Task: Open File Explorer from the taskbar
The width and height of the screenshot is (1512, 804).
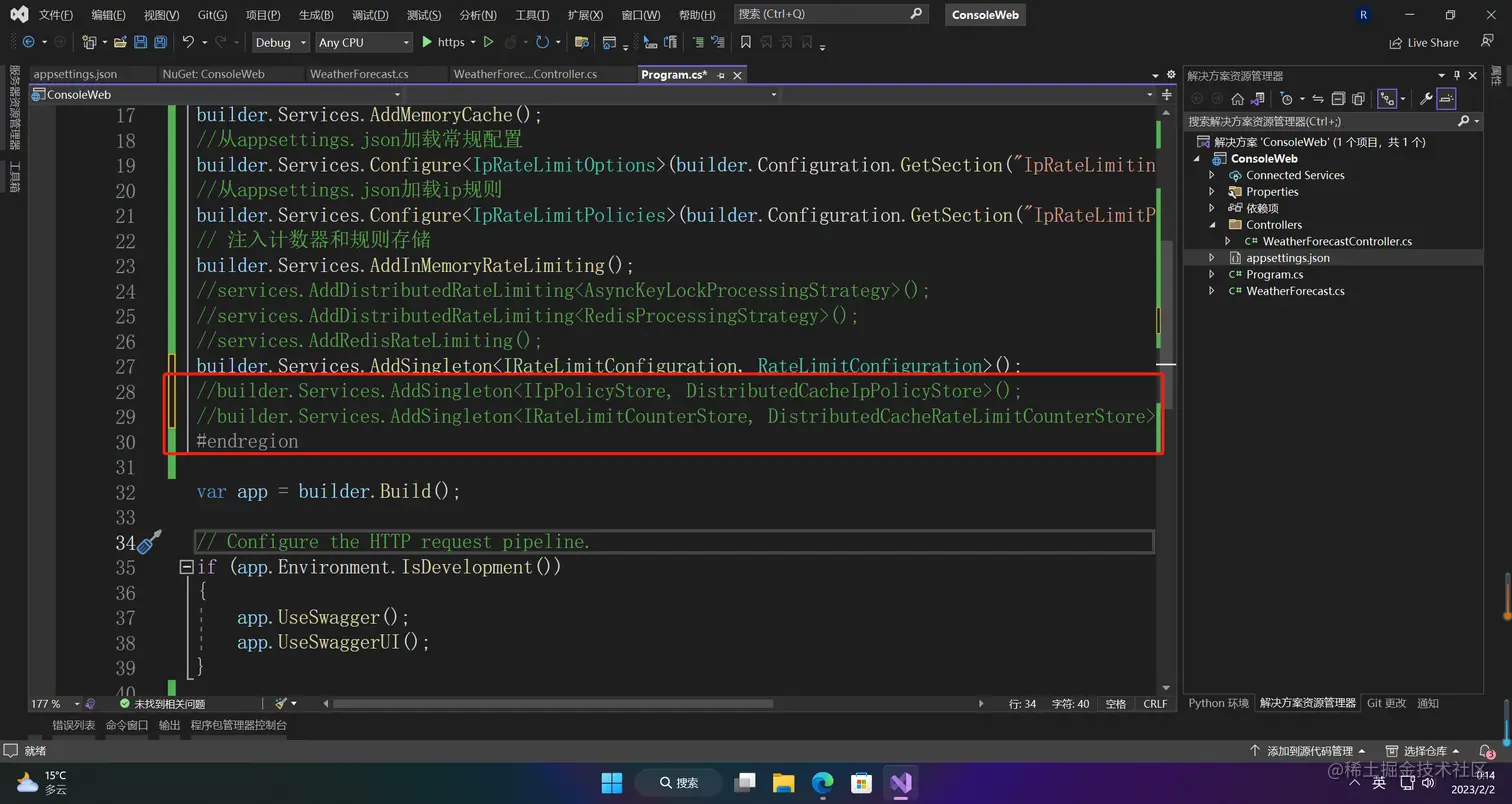Action: (x=784, y=782)
